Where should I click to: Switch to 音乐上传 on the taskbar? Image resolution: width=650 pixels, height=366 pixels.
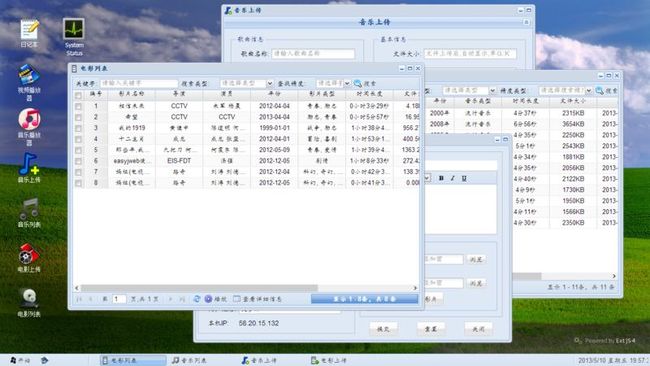pos(259,360)
